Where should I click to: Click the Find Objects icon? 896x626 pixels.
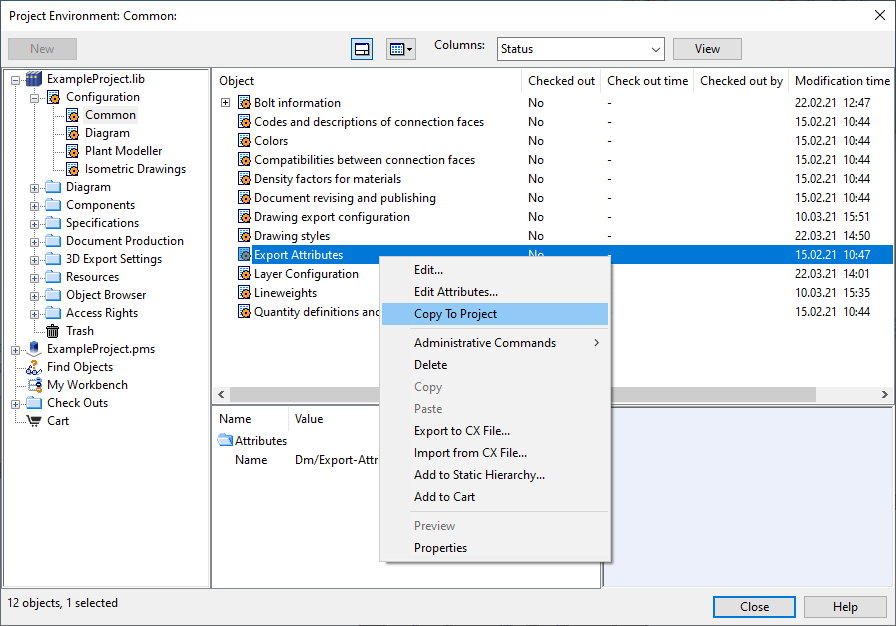[34, 367]
